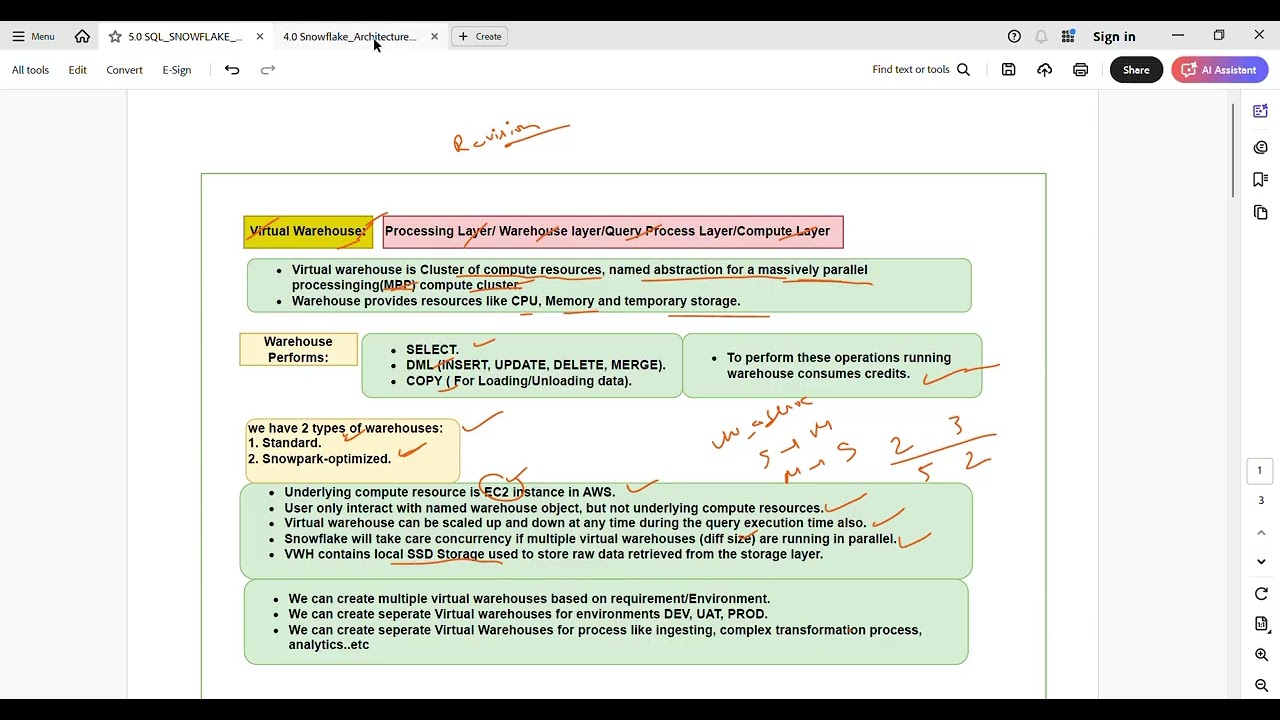Go to the Home view
Viewport: 1280px width, 720px height.
(x=82, y=36)
